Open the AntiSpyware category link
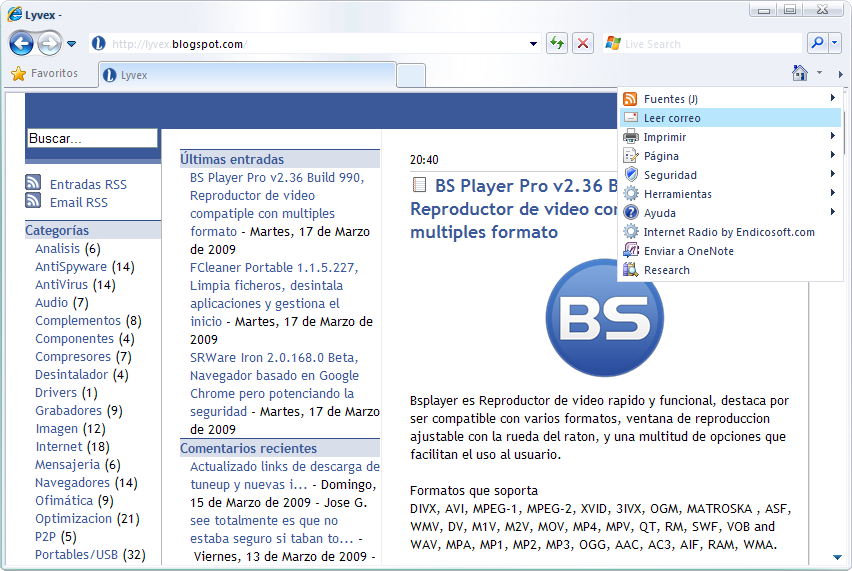This screenshot has width=852, height=571. 71,267
